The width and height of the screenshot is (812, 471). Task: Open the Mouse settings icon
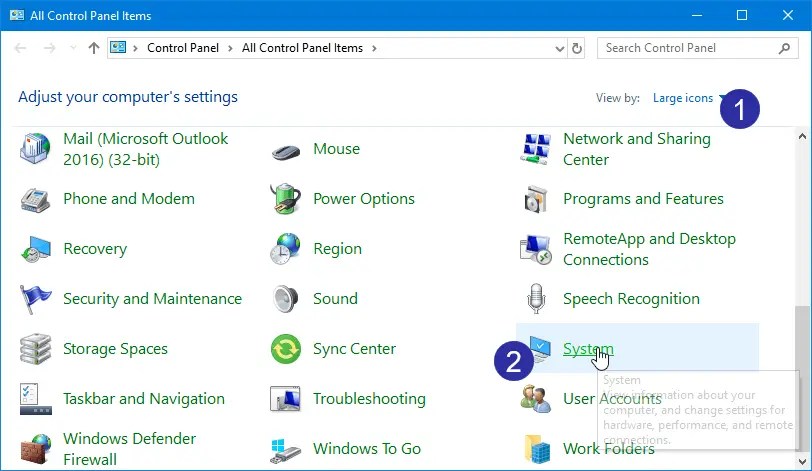(286, 150)
